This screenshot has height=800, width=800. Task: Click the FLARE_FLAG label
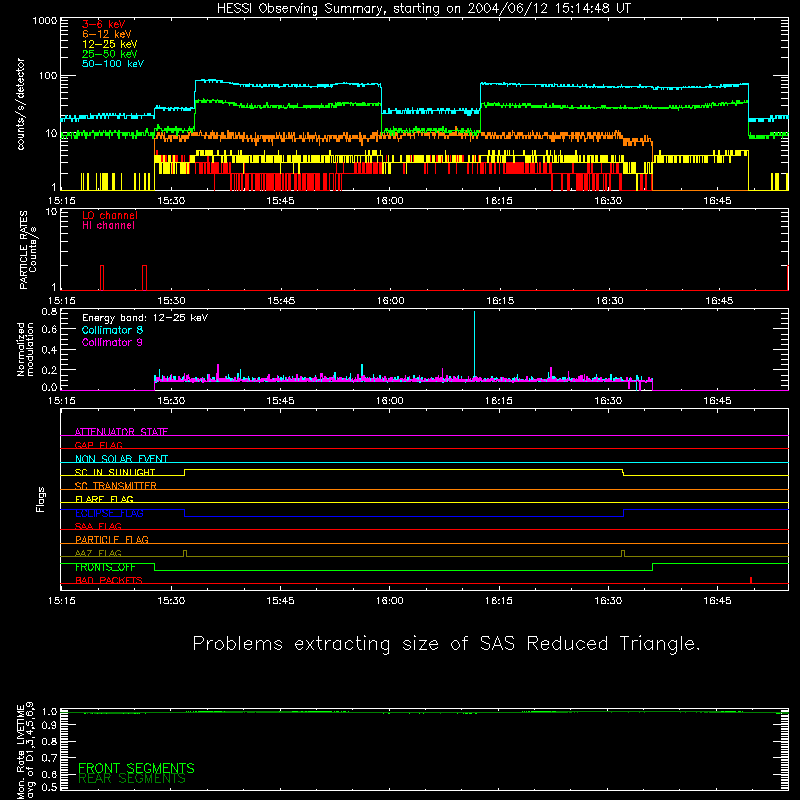pos(104,499)
